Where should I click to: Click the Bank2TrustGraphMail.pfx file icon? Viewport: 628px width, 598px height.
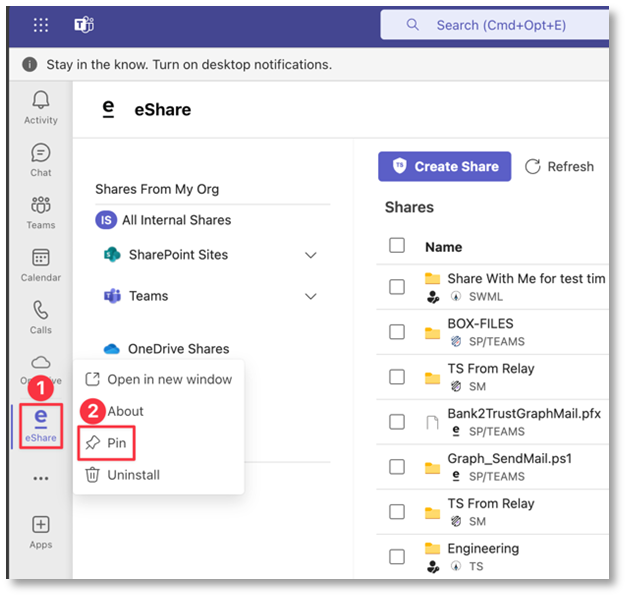[433, 422]
